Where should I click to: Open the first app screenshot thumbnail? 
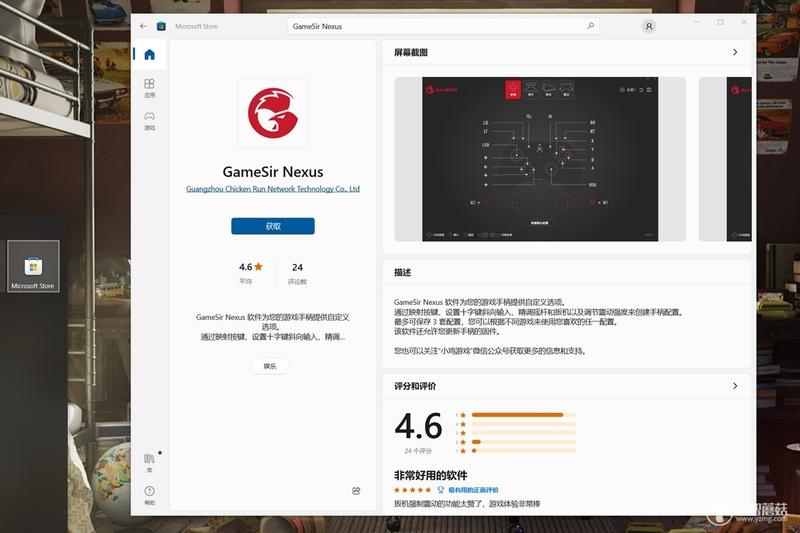(540, 159)
